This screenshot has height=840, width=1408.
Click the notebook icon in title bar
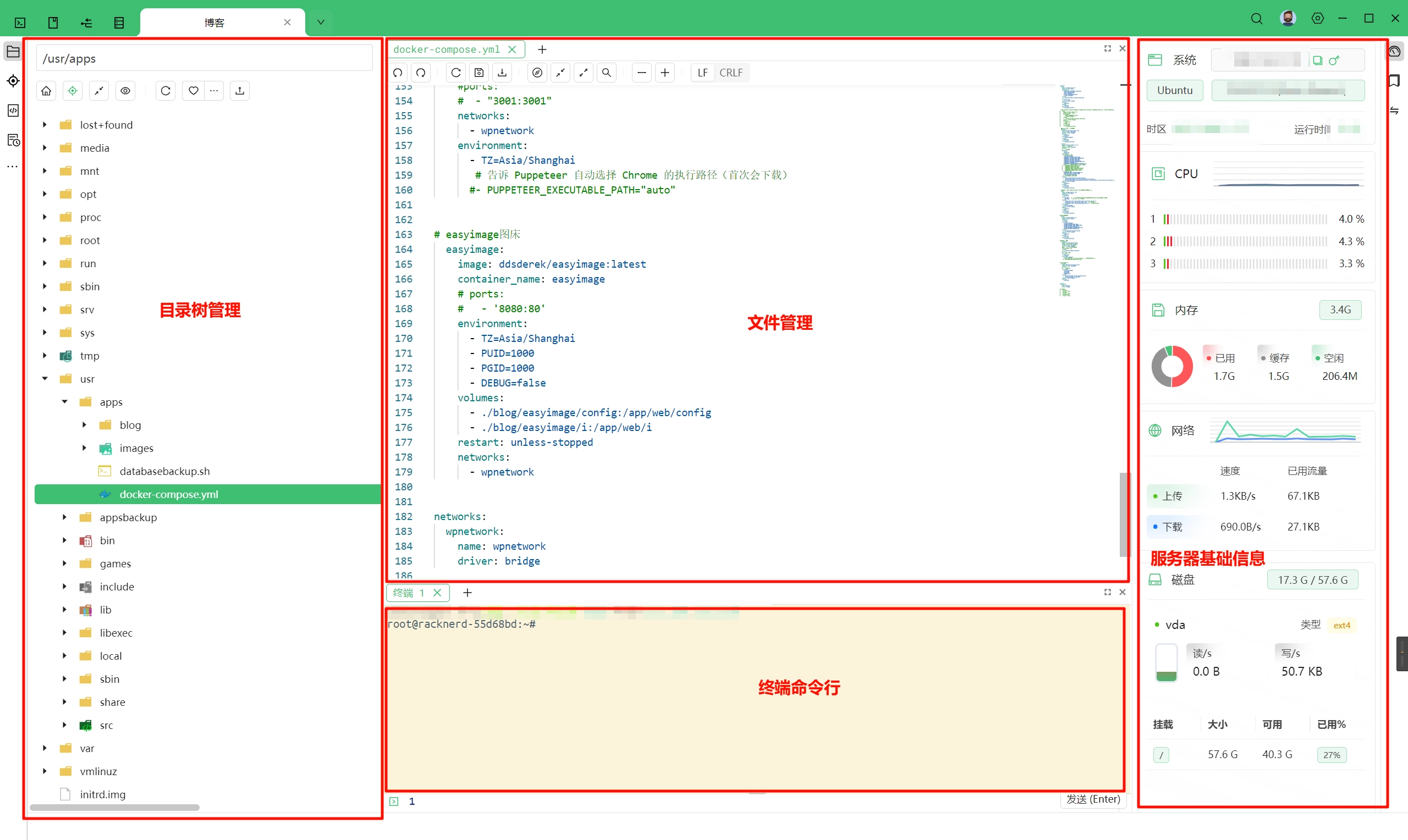click(x=53, y=23)
